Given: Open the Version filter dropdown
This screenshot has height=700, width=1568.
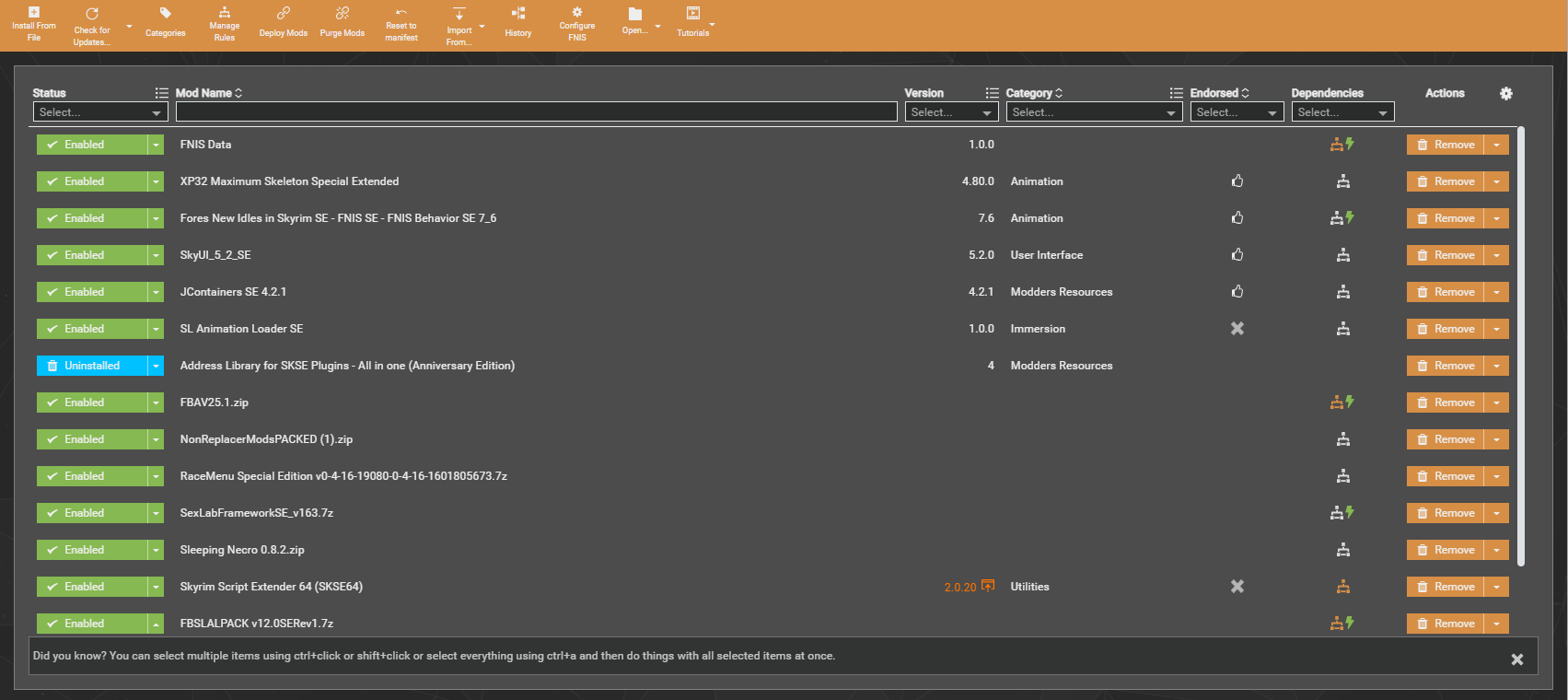Looking at the screenshot, I should click(x=951, y=112).
